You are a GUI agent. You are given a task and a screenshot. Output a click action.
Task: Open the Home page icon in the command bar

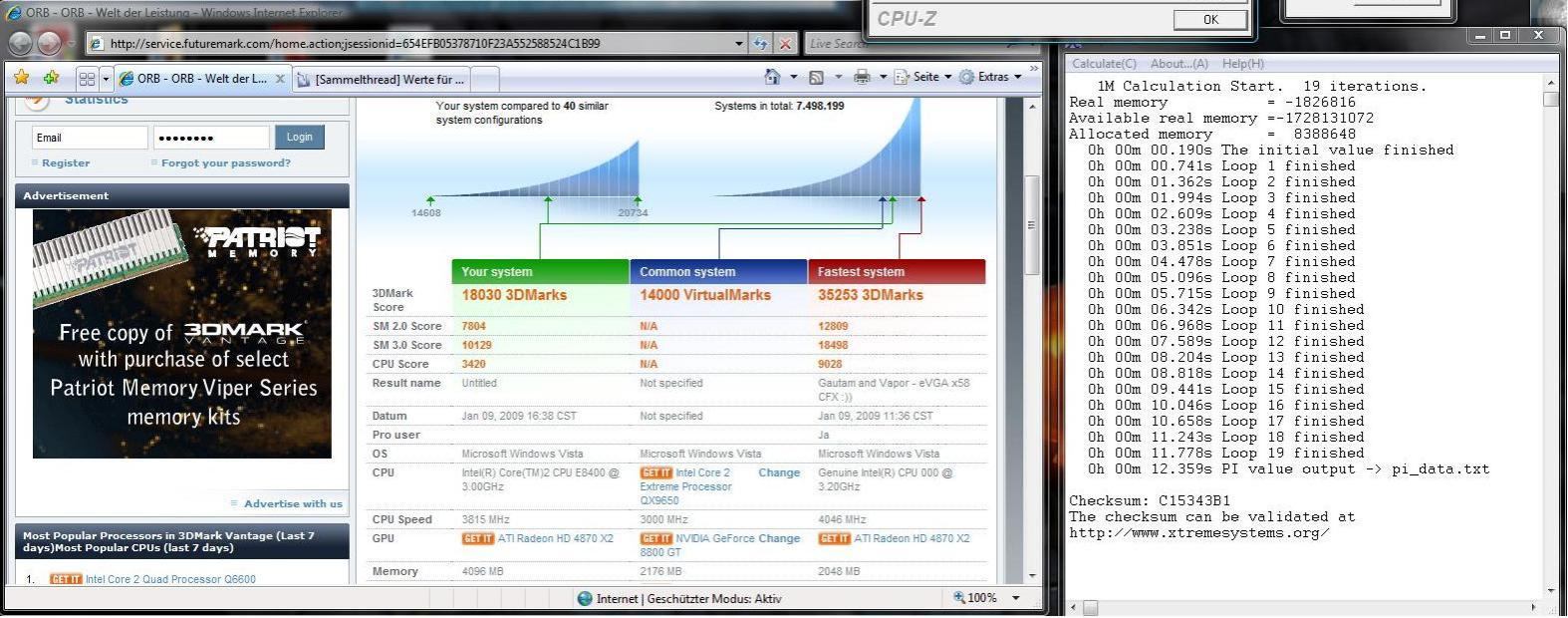(x=772, y=77)
